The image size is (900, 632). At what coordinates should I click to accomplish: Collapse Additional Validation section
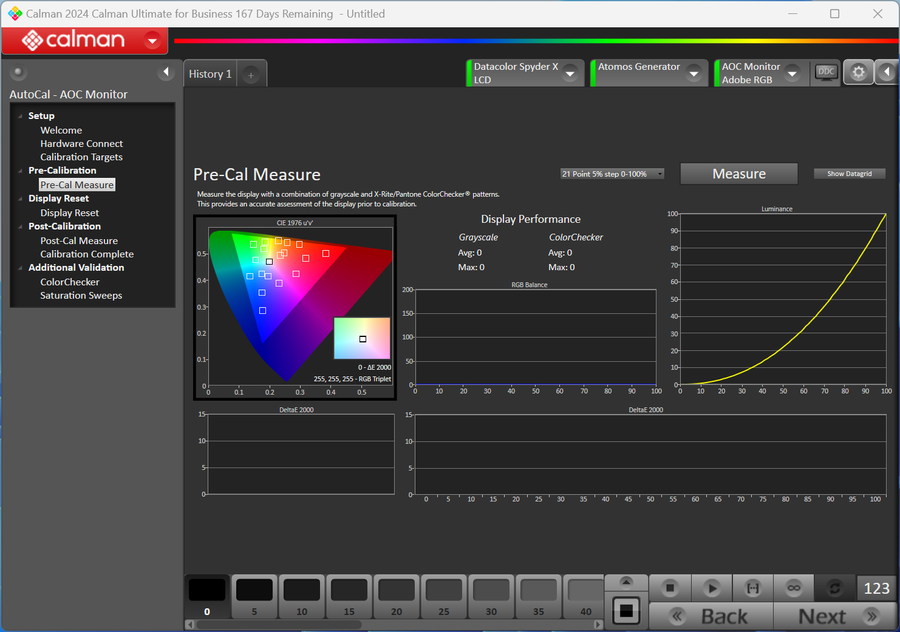21,267
